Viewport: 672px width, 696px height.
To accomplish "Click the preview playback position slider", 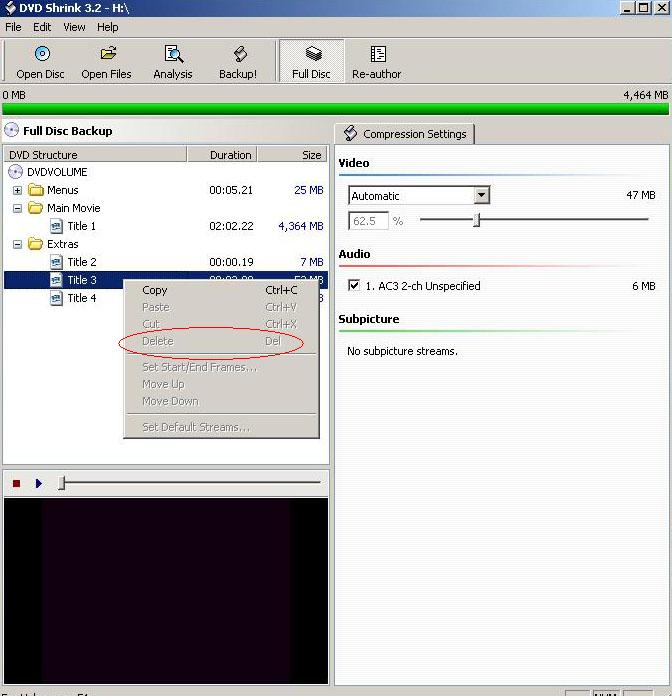I will click(x=62, y=482).
